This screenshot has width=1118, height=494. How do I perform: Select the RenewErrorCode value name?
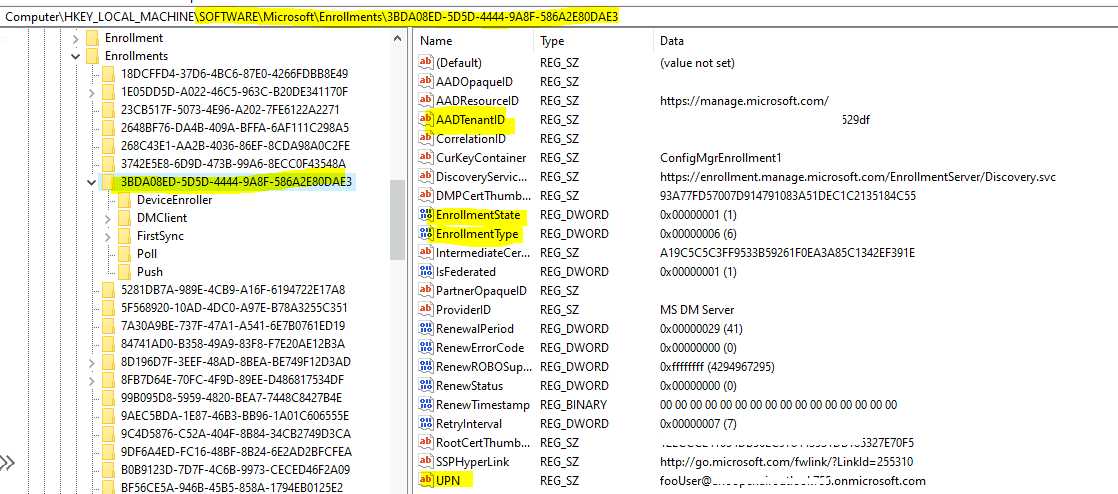click(x=480, y=348)
